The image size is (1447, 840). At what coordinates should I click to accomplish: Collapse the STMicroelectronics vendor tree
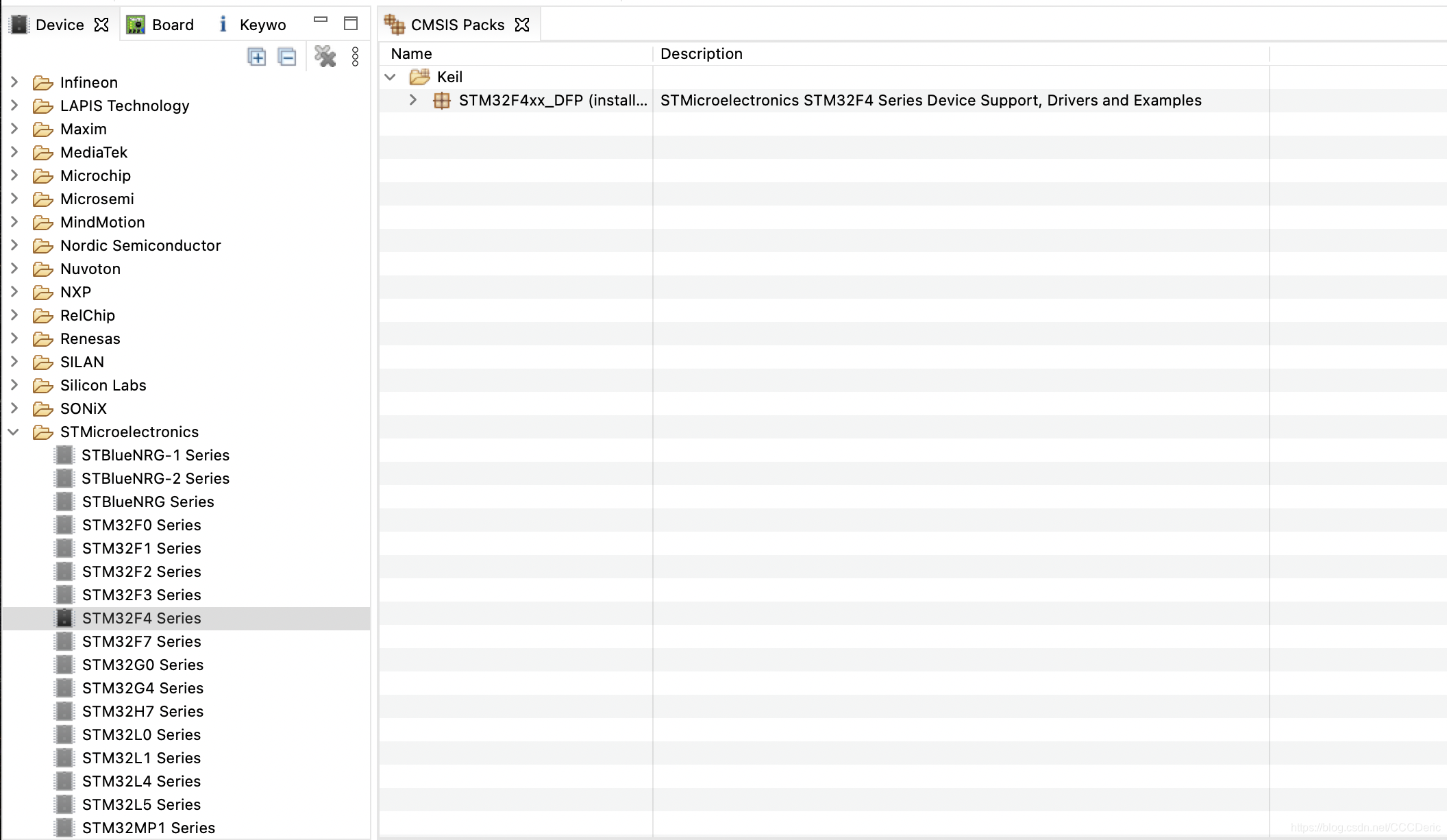[x=14, y=432]
